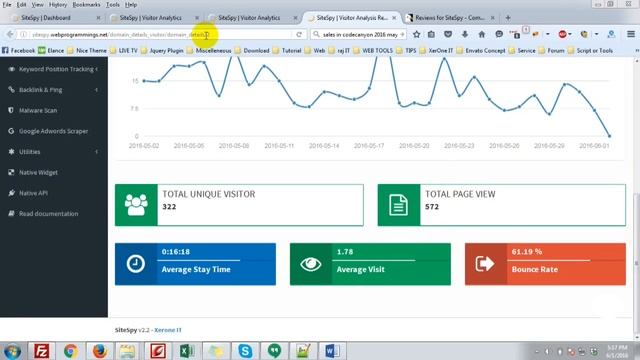Viewport: 640px width, 360px height.
Task: Click the Backlink & Ping link icon
Action: coord(11,89)
